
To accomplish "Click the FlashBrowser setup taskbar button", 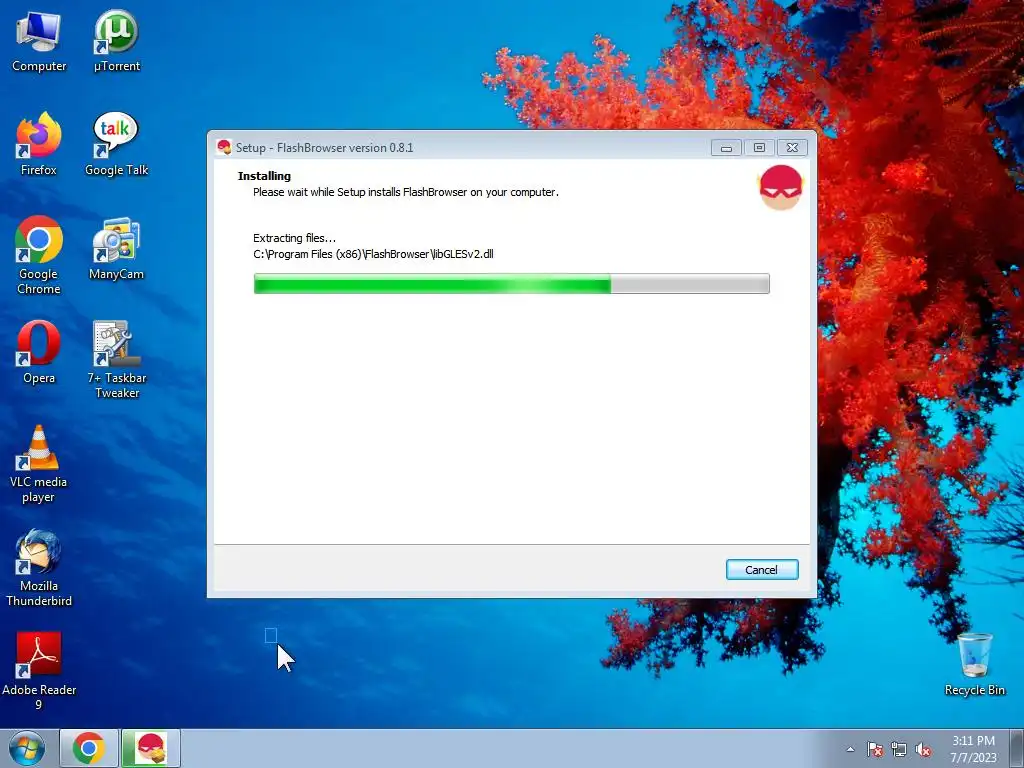I will [x=151, y=748].
